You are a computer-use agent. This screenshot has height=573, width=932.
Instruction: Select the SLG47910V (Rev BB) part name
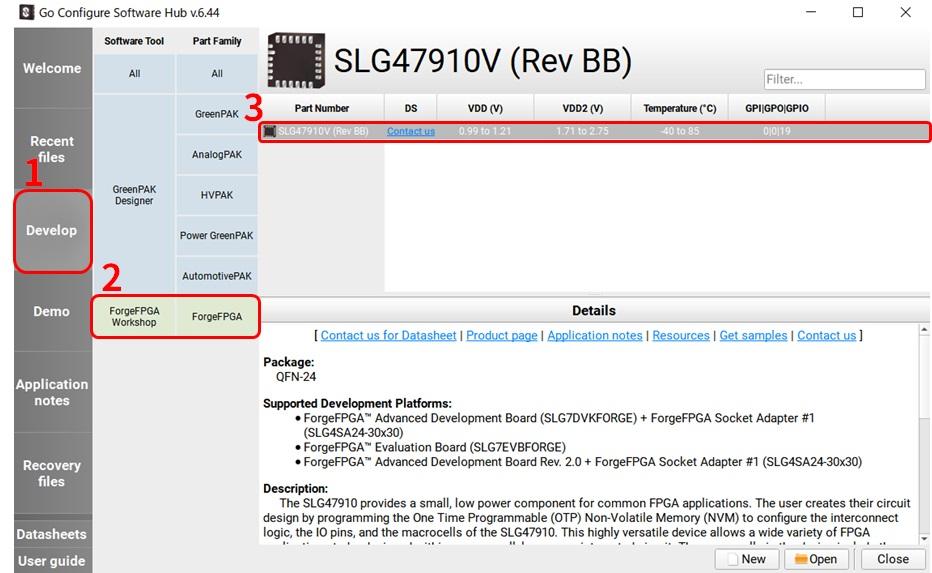click(323, 131)
